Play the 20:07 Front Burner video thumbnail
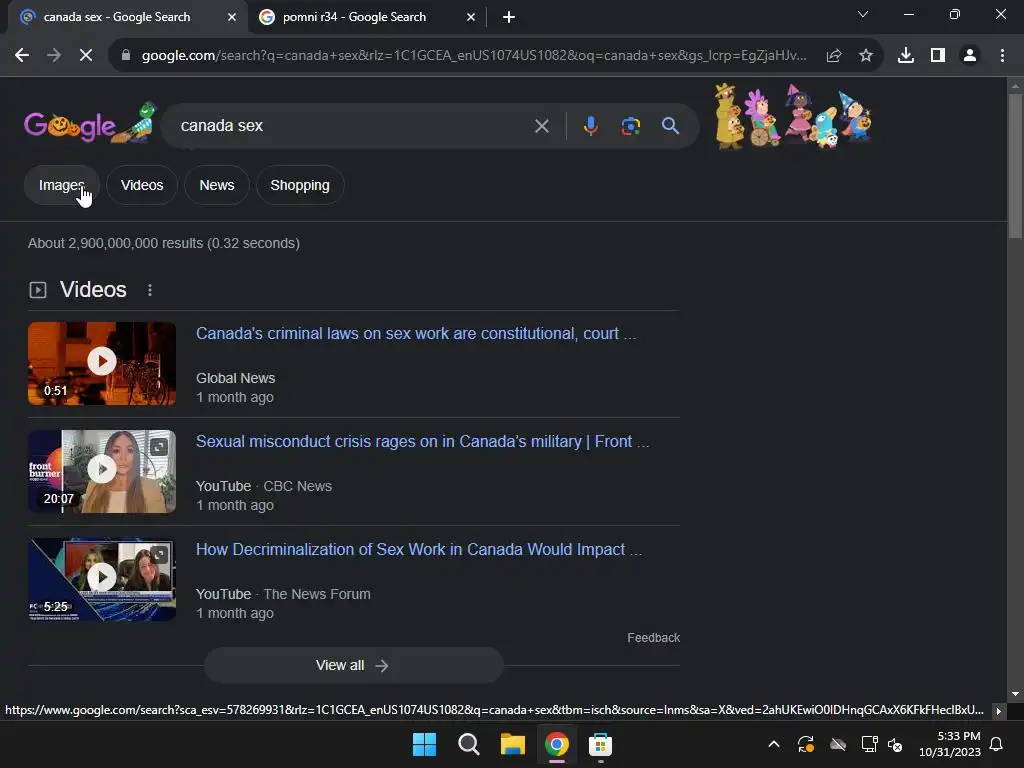This screenshot has height=768, width=1024. pyautogui.click(x=102, y=471)
